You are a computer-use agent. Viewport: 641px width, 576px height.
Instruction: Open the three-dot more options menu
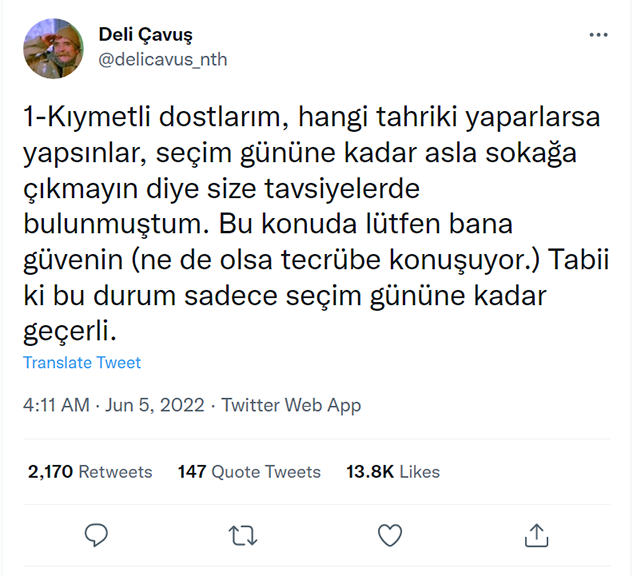coord(598,35)
